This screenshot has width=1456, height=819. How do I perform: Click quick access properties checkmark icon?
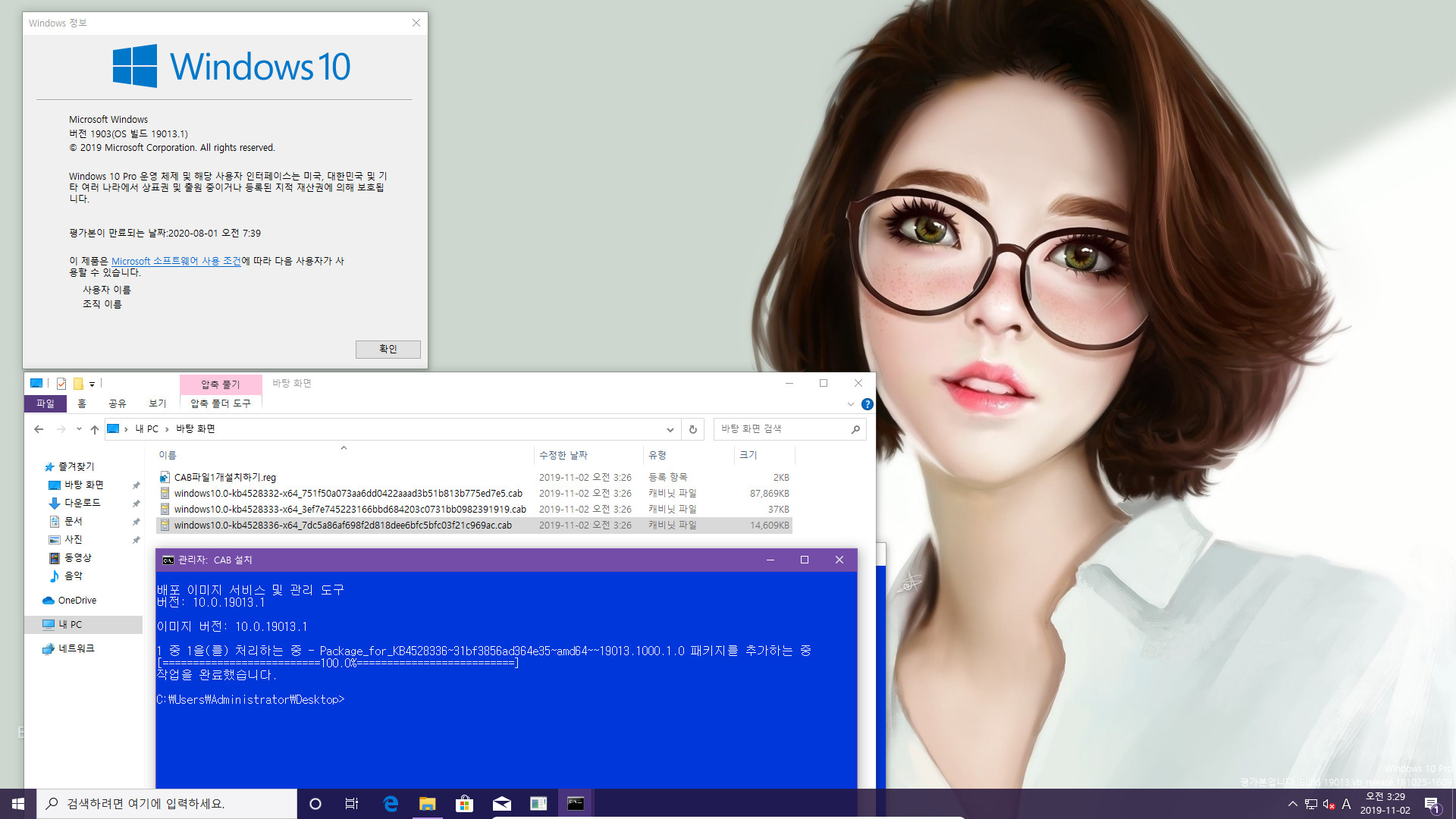point(61,384)
